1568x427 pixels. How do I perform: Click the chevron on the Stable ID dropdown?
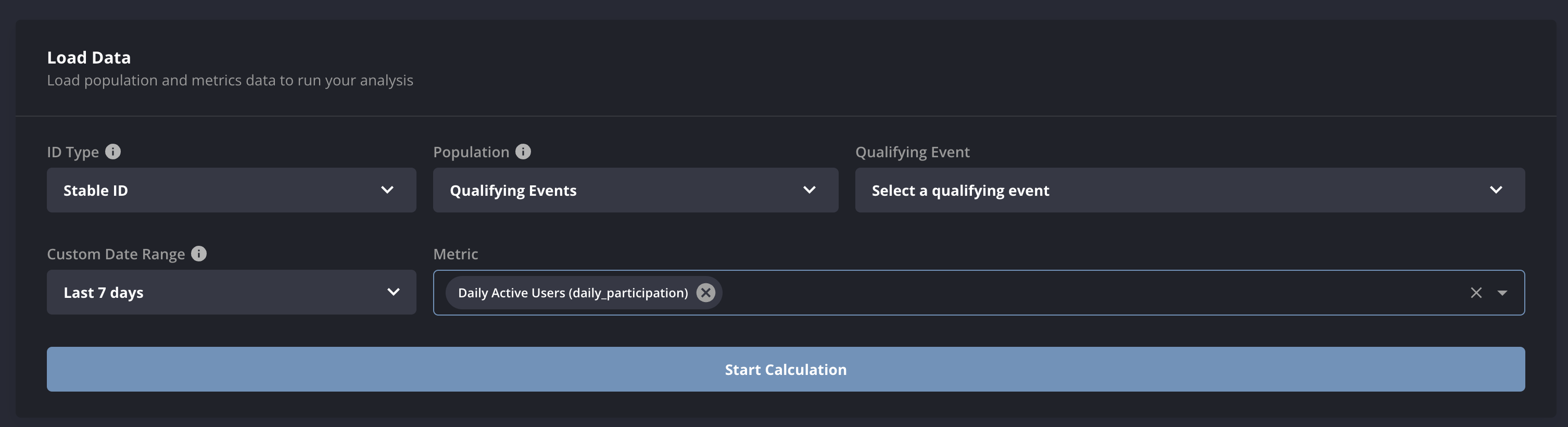coord(387,190)
